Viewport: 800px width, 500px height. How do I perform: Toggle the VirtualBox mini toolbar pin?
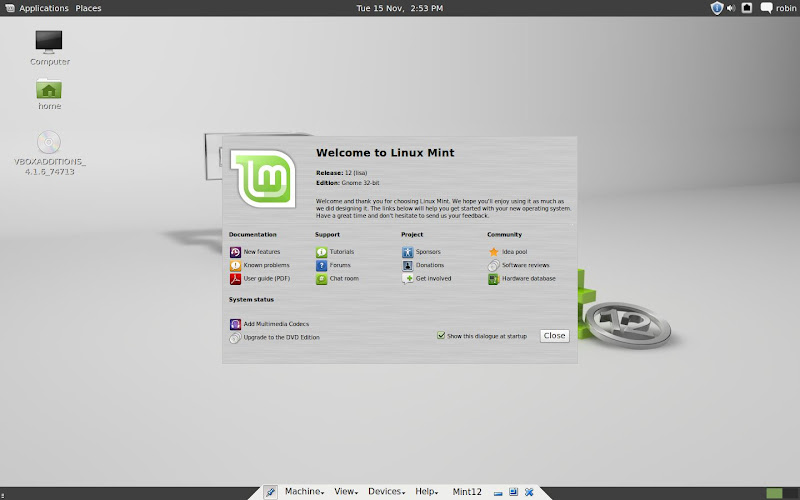tap(270, 492)
